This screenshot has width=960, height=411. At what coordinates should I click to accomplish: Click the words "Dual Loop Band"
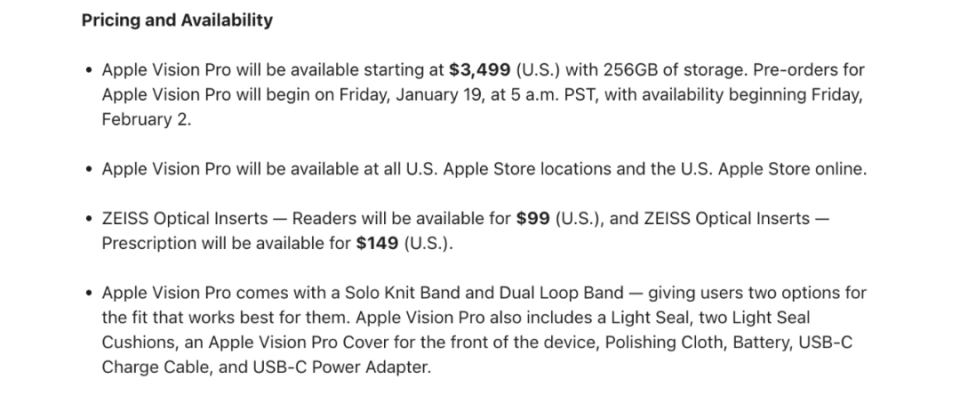[561, 293]
